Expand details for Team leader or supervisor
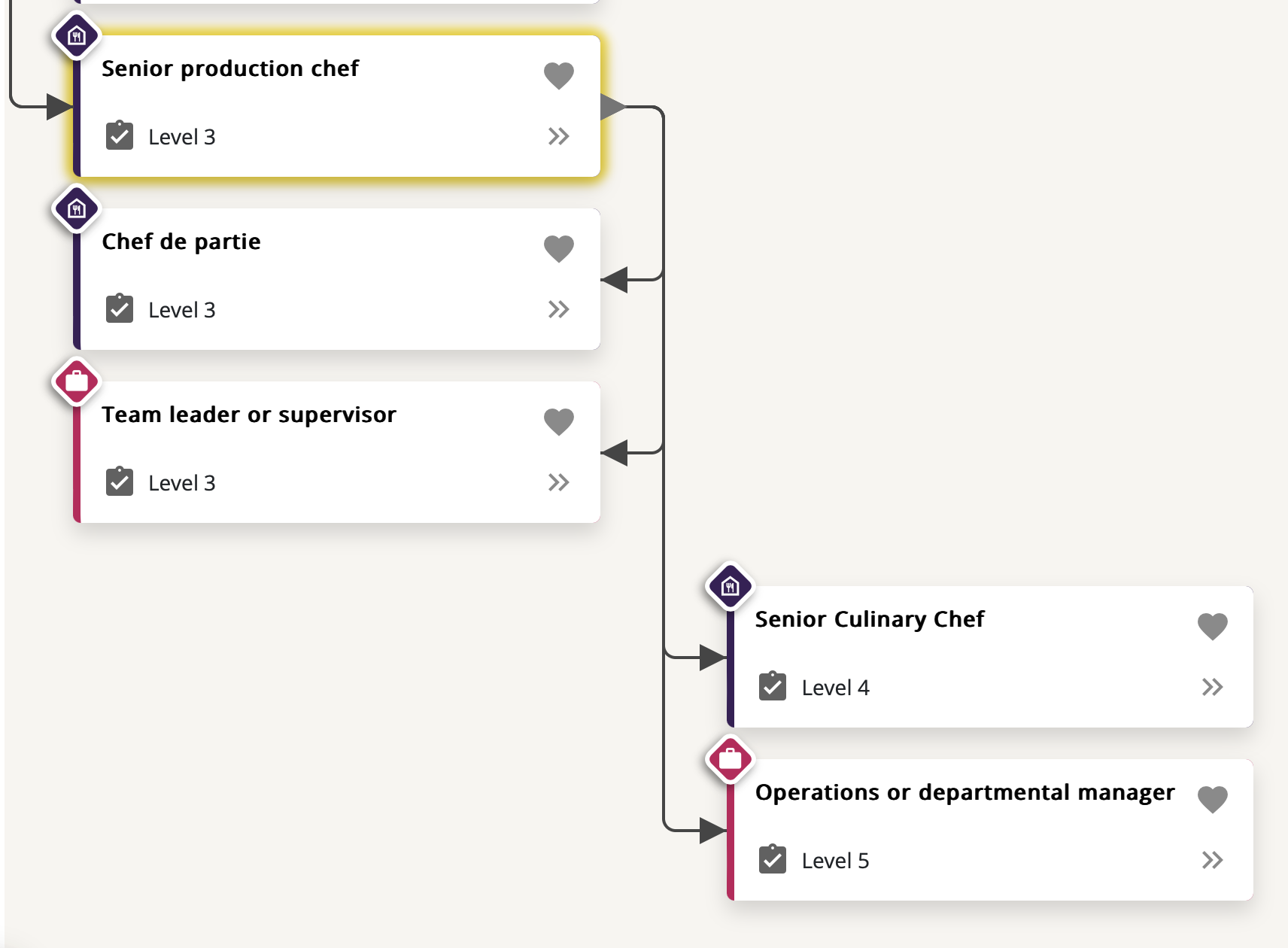1288x948 pixels. click(559, 482)
